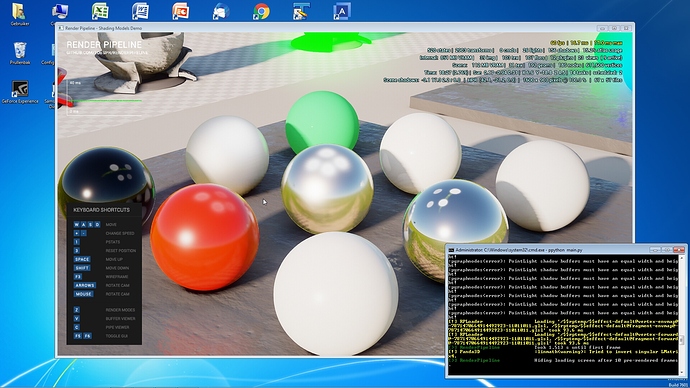The image size is (690, 388).
Task: Click the BUFFER VIEWER shortcut description
Action: point(120,318)
